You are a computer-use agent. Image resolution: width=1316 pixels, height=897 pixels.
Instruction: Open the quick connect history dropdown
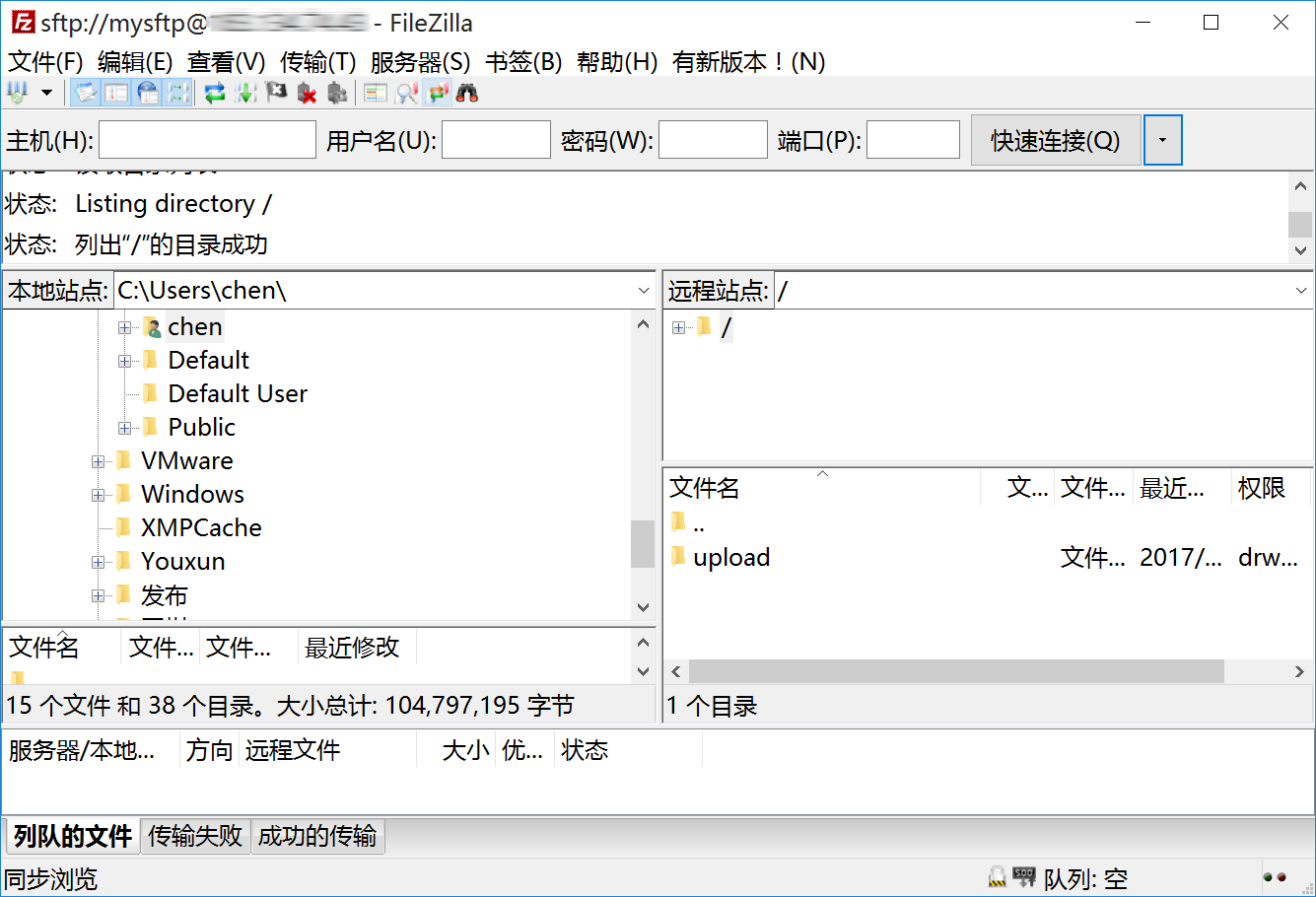(x=1162, y=140)
